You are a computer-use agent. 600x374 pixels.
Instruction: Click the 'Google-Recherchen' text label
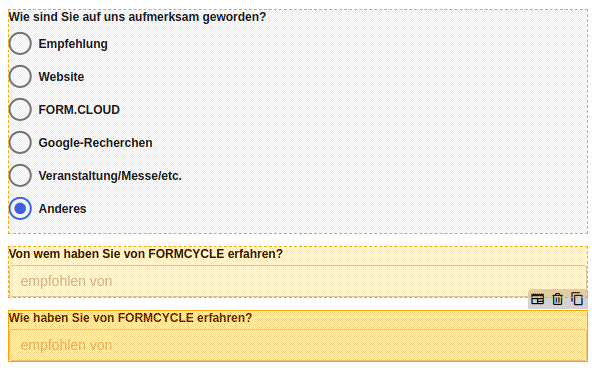click(96, 143)
